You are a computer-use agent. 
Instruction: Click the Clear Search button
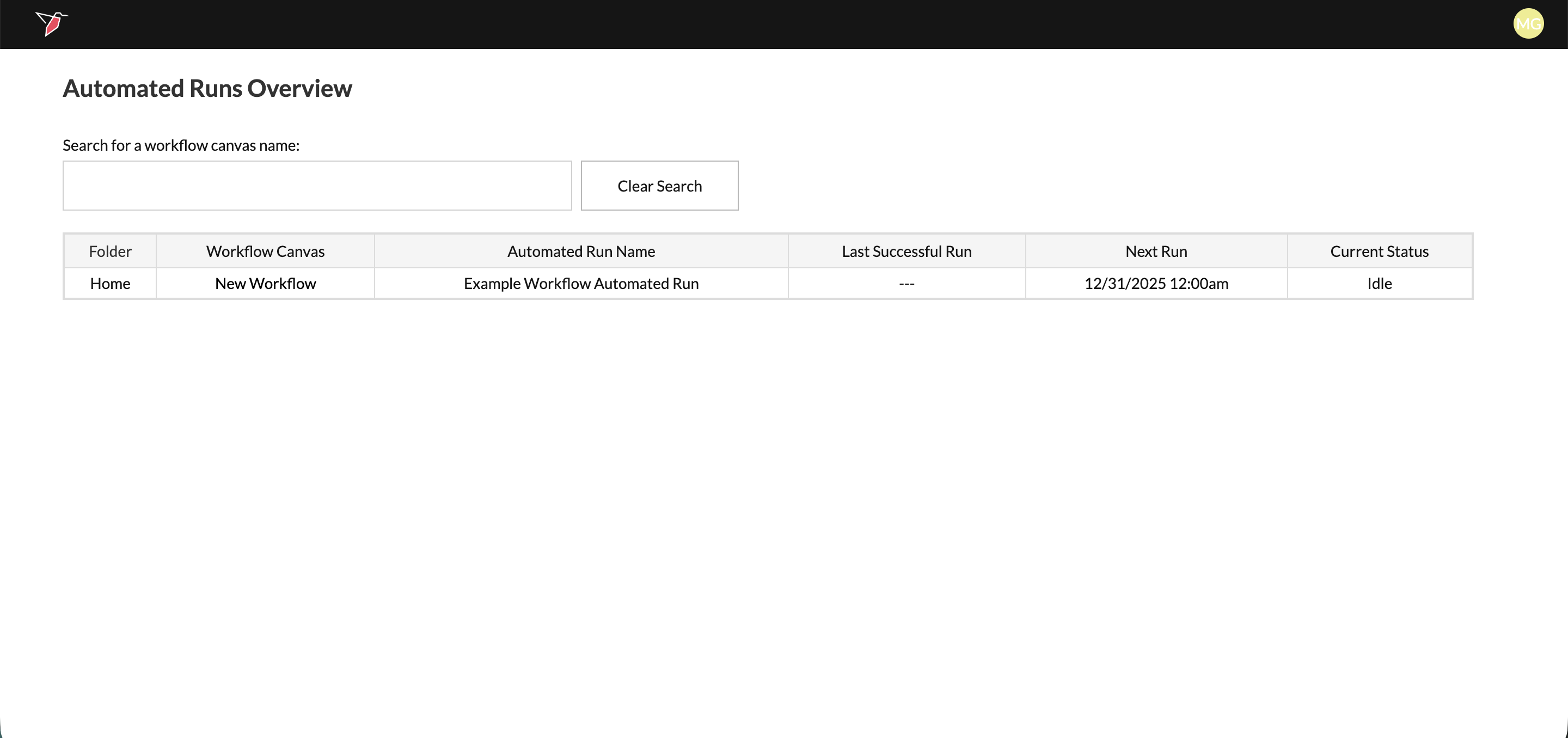click(659, 186)
